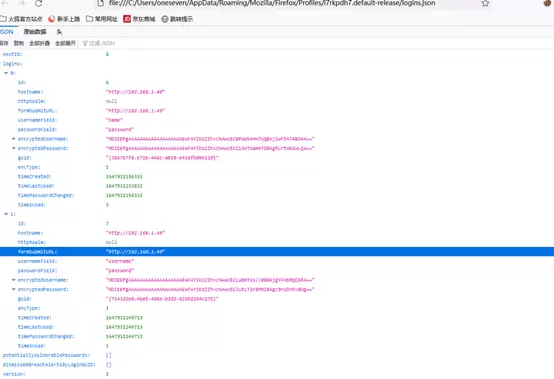
Task: Click timeLastUsed value 1647931232832
Action: [x=124, y=186]
